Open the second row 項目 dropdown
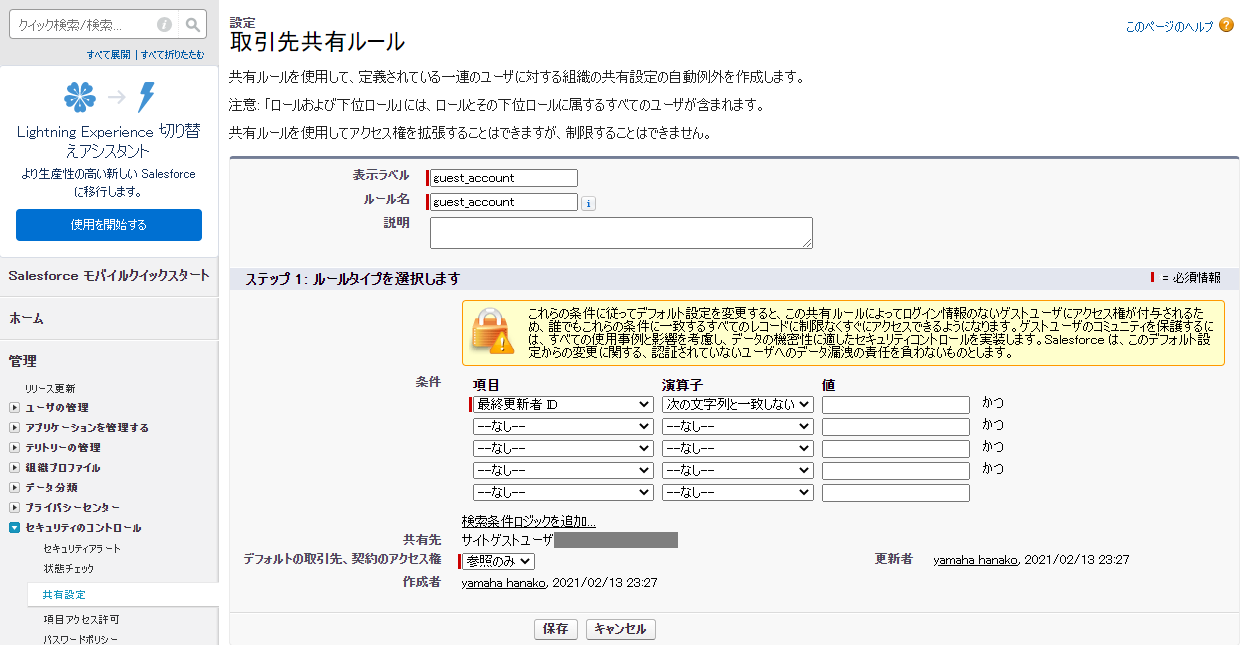Screen dimensions: 1241x645 coord(563,427)
